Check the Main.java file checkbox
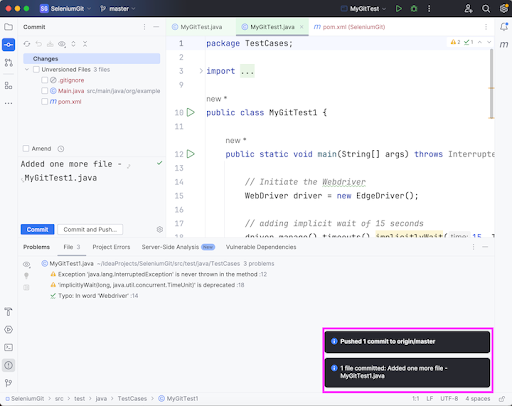512x406 pixels. [45, 91]
